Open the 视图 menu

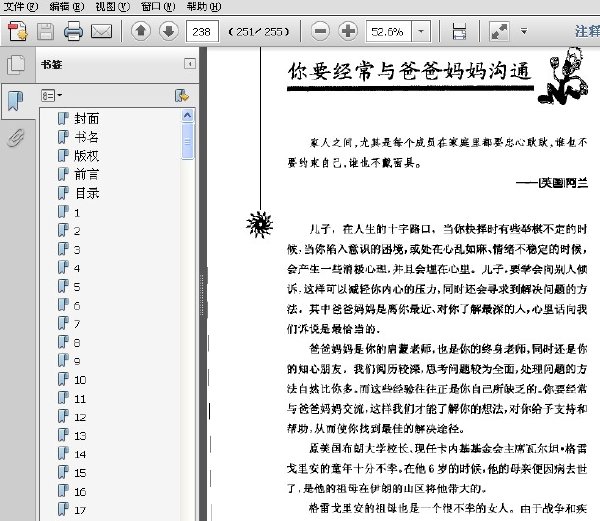(112, 7)
